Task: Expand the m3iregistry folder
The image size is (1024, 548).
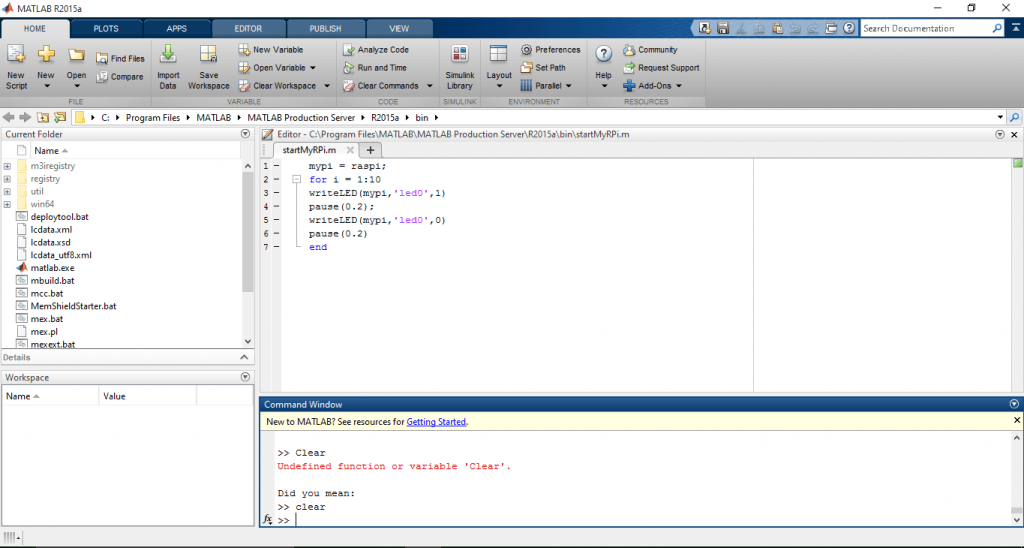Action: click(7, 166)
